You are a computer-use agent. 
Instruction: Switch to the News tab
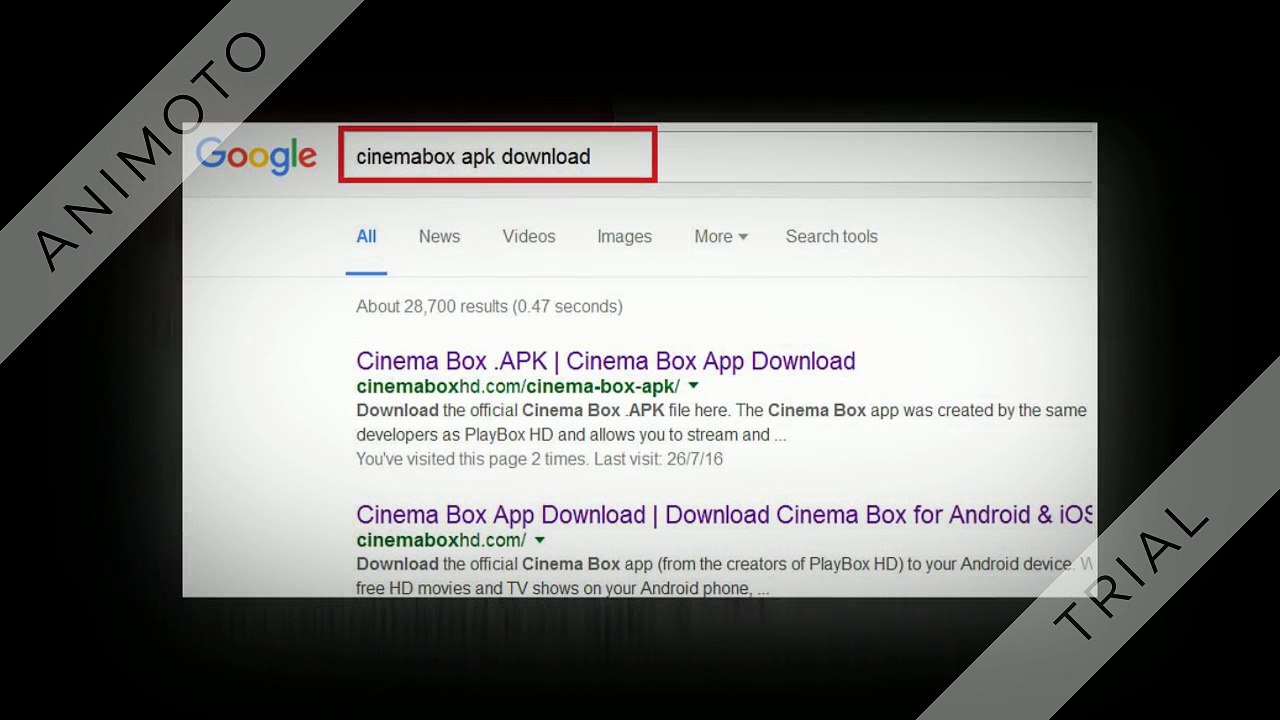click(439, 237)
